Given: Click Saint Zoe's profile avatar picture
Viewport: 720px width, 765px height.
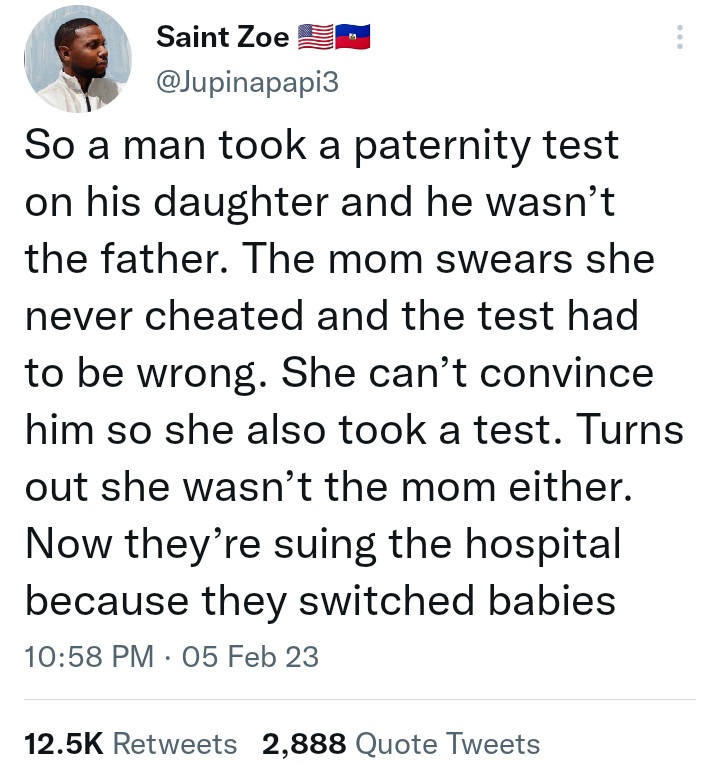Looking at the screenshot, I should (78, 63).
